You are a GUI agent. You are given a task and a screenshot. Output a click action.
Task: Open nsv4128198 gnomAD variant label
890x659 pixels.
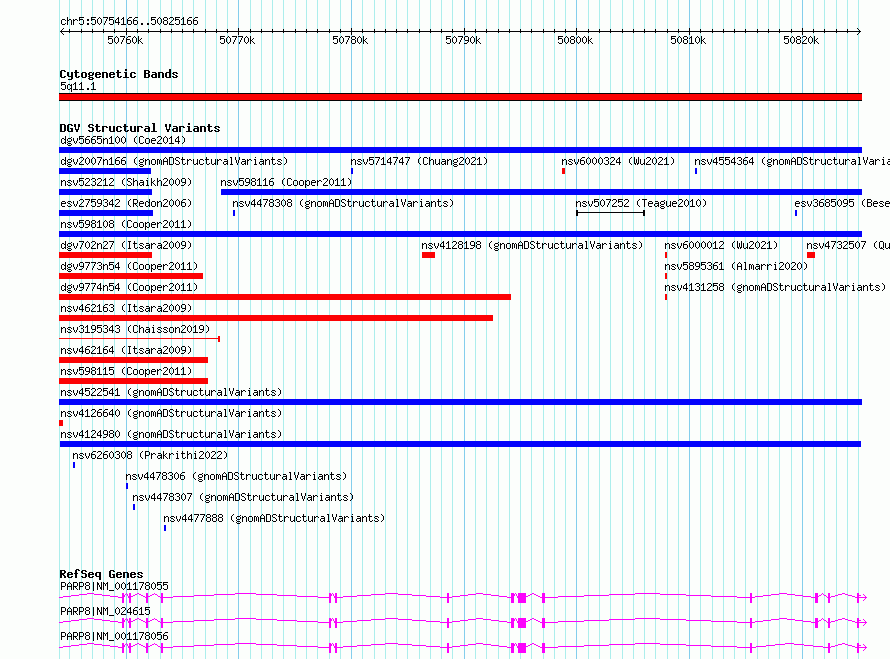532,245
